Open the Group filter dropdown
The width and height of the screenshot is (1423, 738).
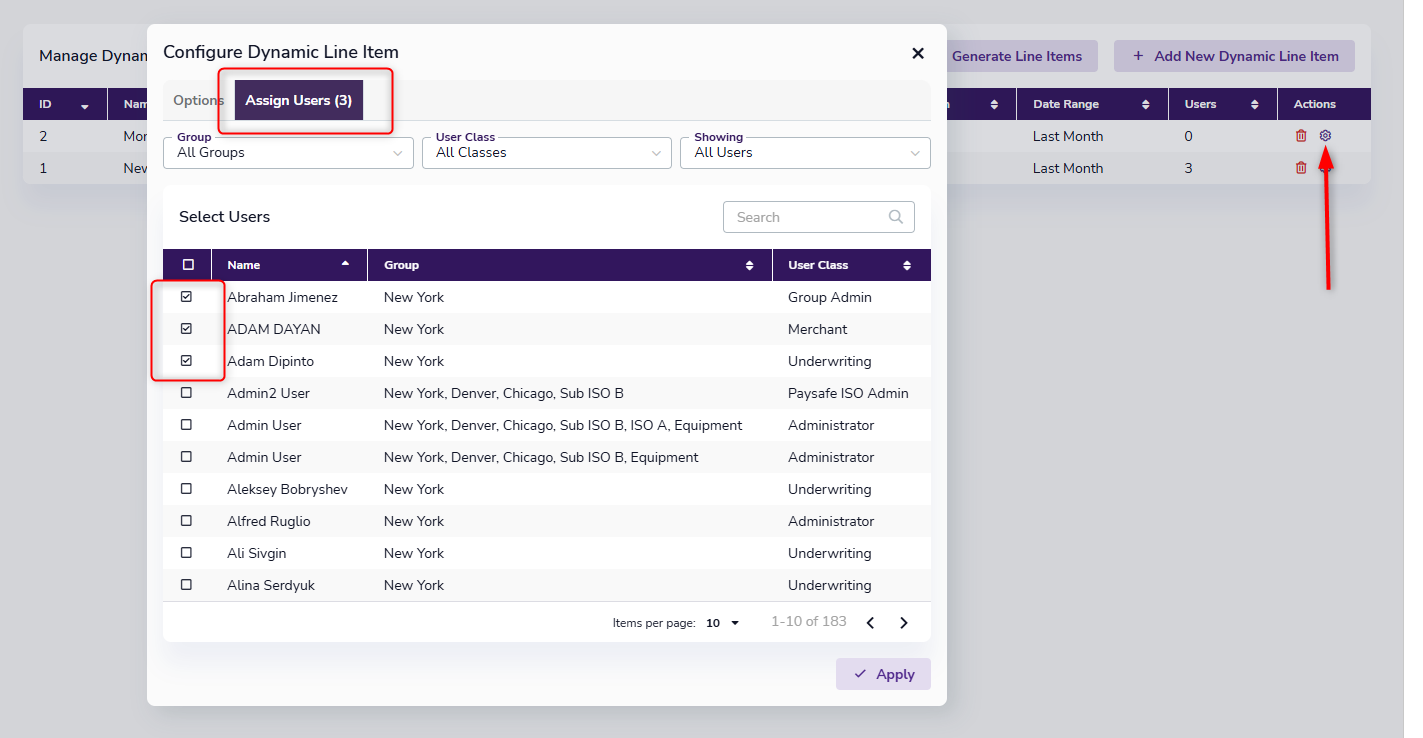click(288, 153)
